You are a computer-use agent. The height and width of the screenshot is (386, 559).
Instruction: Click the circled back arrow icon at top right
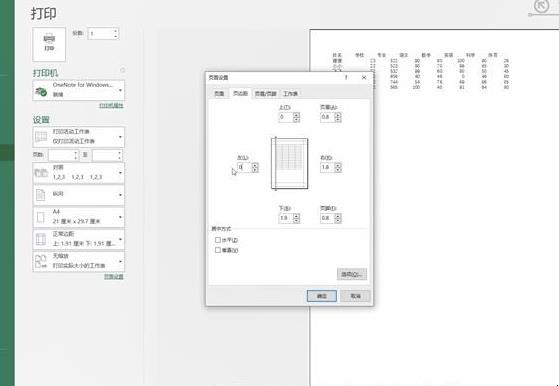tap(541, 6)
